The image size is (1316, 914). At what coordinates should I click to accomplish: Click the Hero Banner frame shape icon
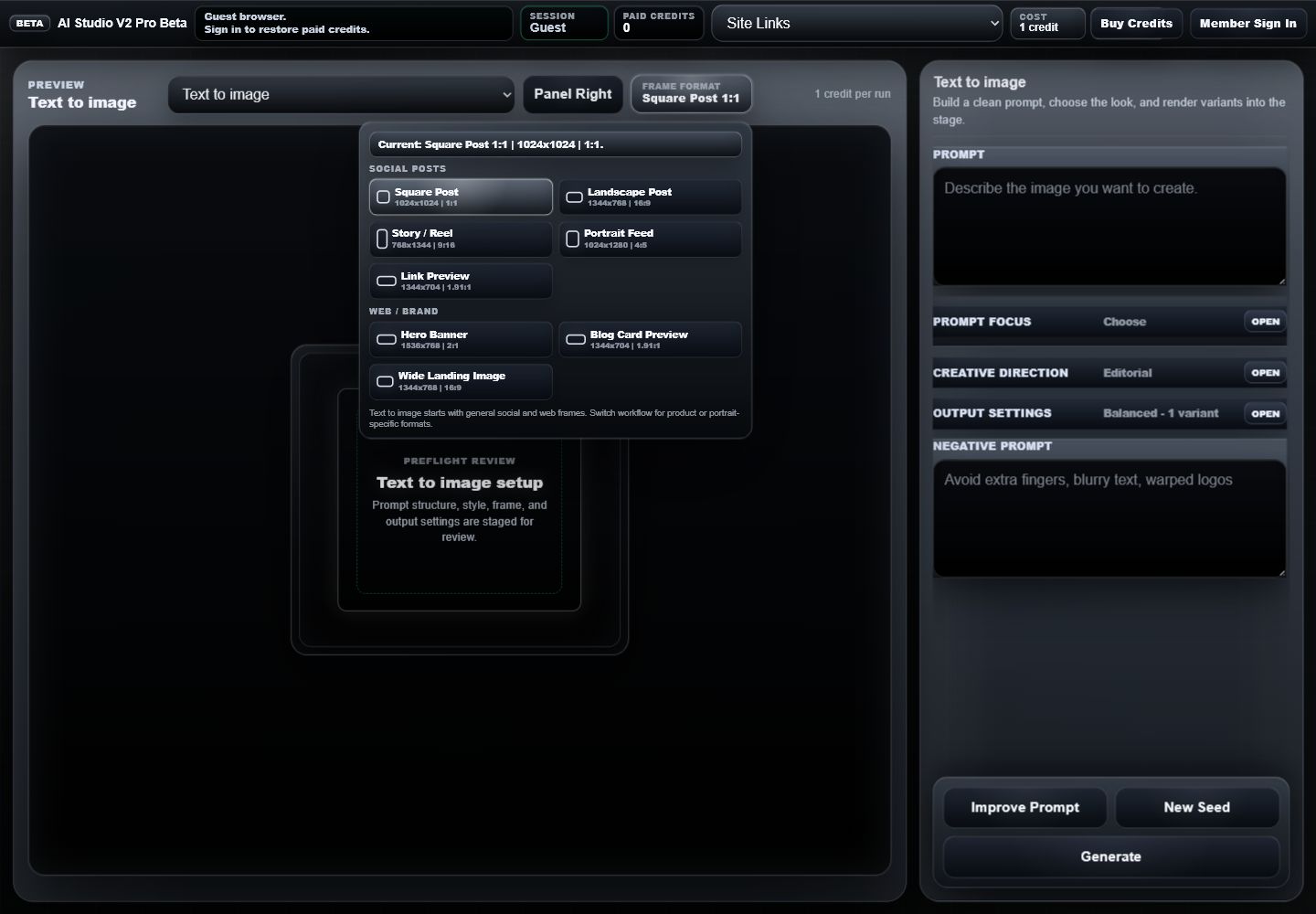click(x=387, y=339)
